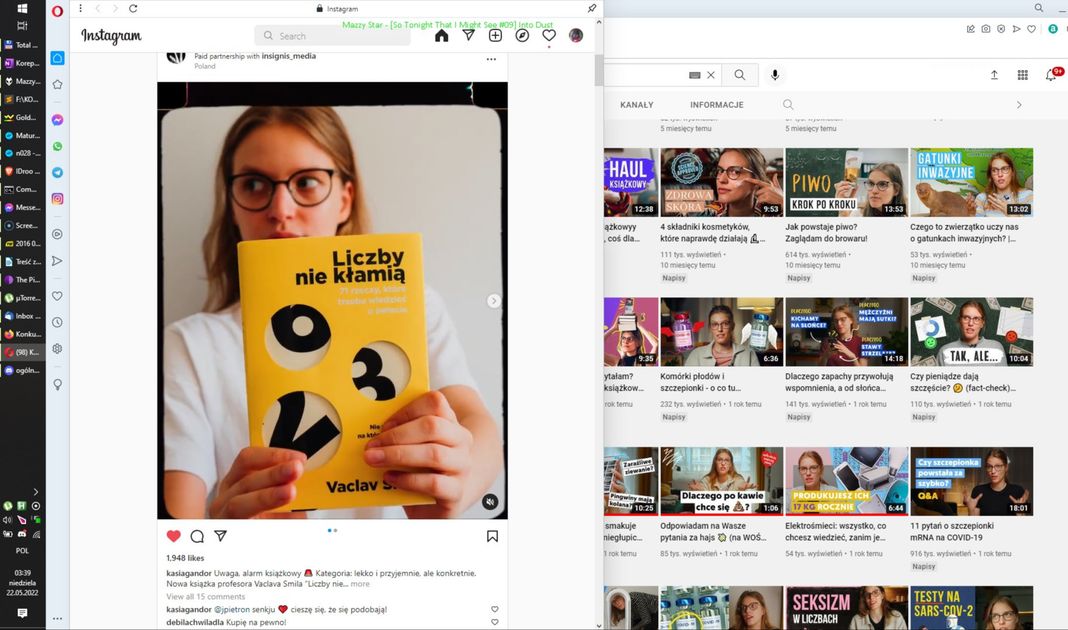View all 15 comments link

coord(205,597)
